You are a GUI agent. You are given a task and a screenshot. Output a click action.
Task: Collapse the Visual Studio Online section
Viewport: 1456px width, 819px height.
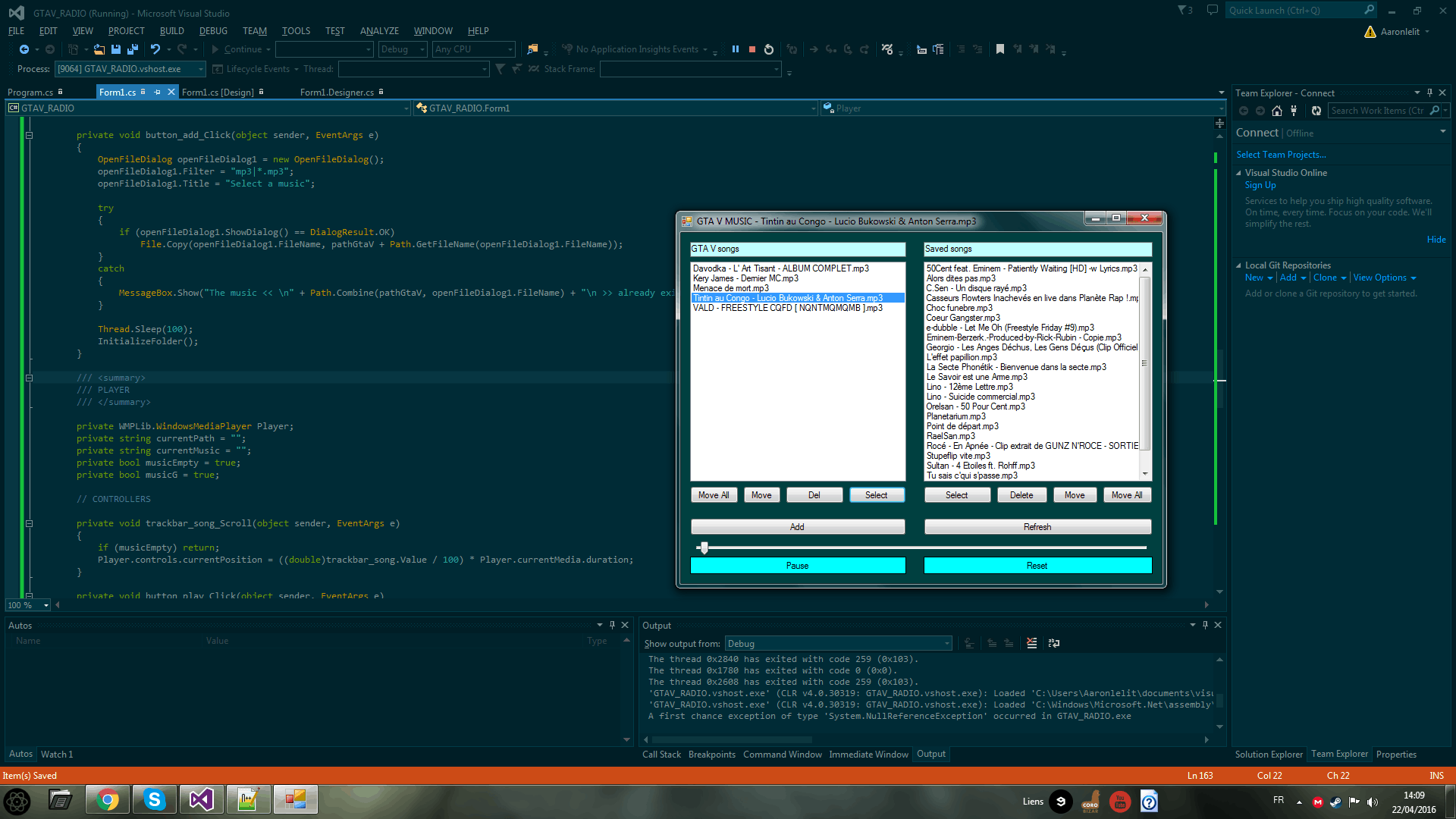[1238, 173]
